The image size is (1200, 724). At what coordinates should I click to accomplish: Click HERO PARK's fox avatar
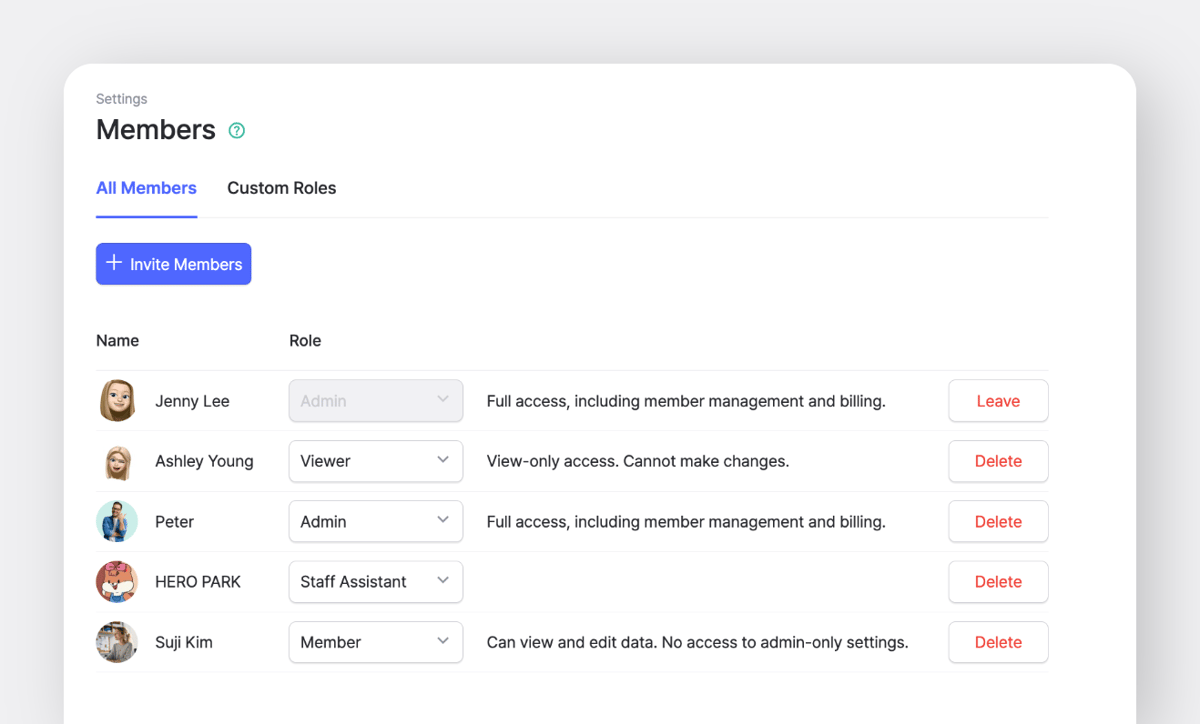pos(117,581)
